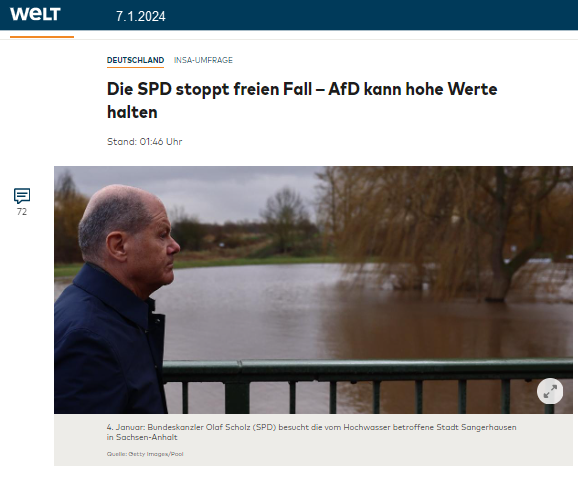
Task: Click the headline 'Die SPD stoppt freien Fall'
Action: 209,89
